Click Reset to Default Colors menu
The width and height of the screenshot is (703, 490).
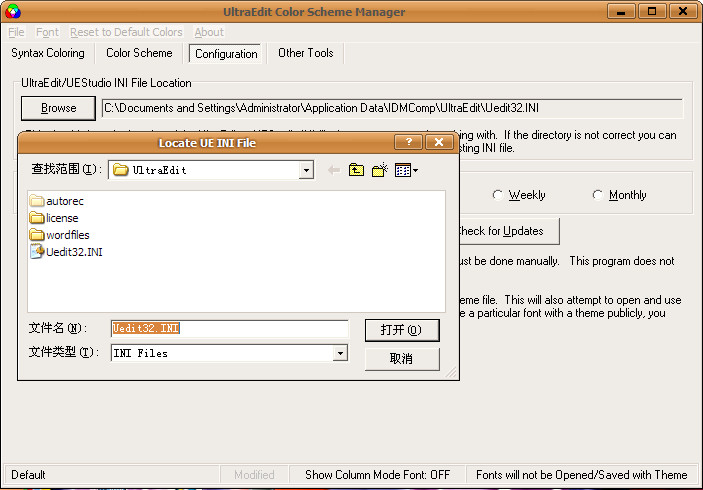click(x=126, y=32)
